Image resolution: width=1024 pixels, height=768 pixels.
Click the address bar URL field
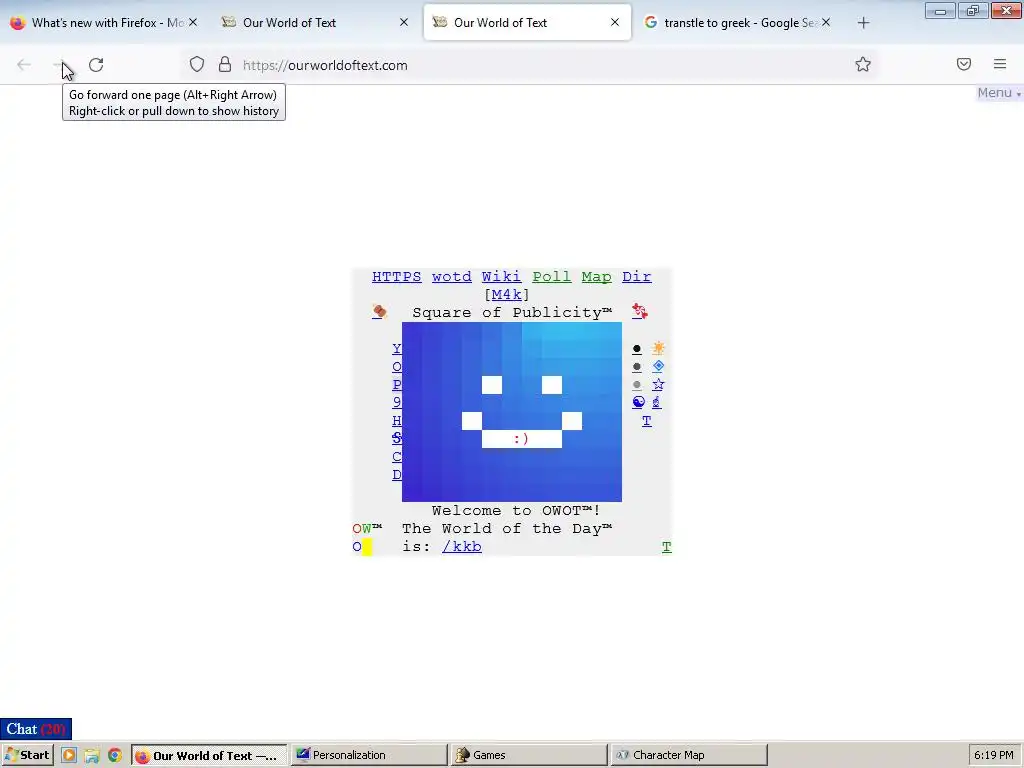coord(529,65)
